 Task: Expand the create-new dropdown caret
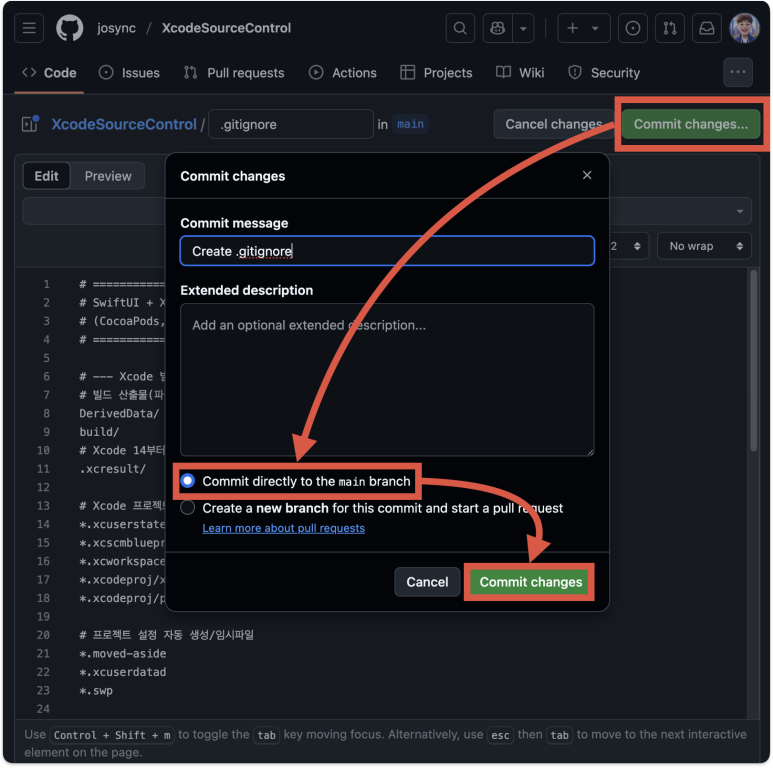pyautogui.click(x=595, y=28)
